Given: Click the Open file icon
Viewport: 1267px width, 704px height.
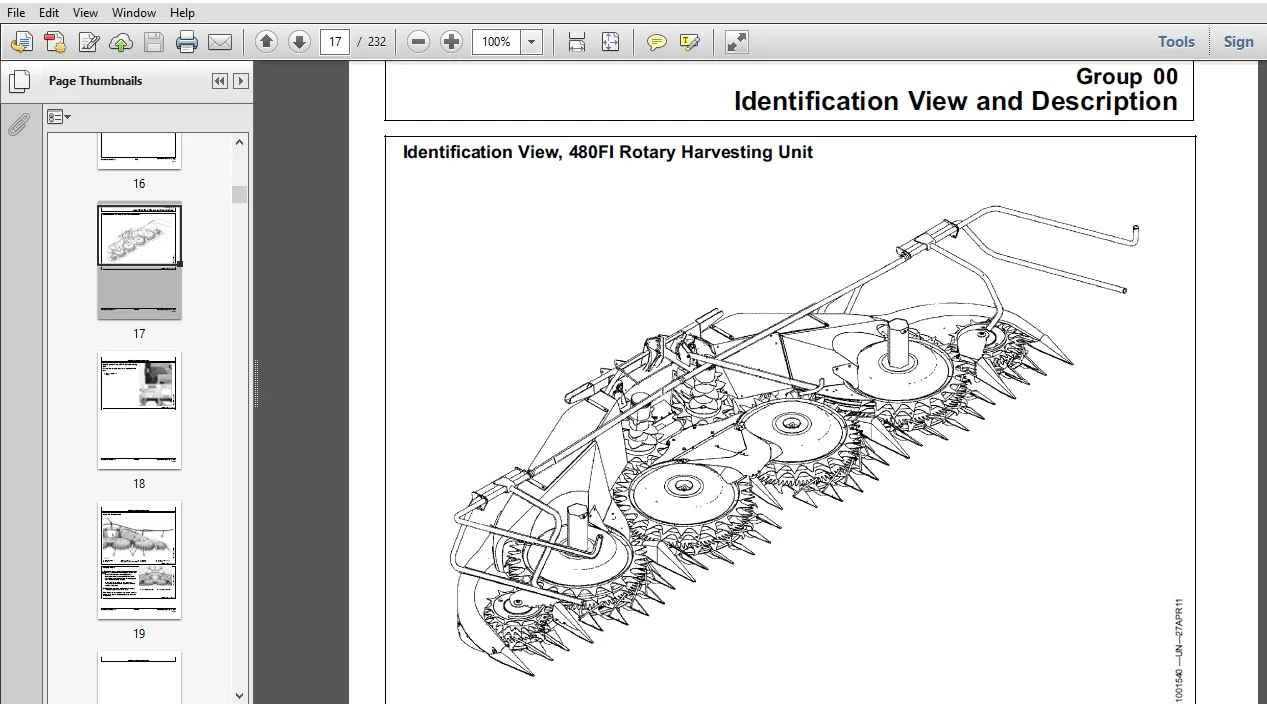Looking at the screenshot, I should click(x=22, y=42).
